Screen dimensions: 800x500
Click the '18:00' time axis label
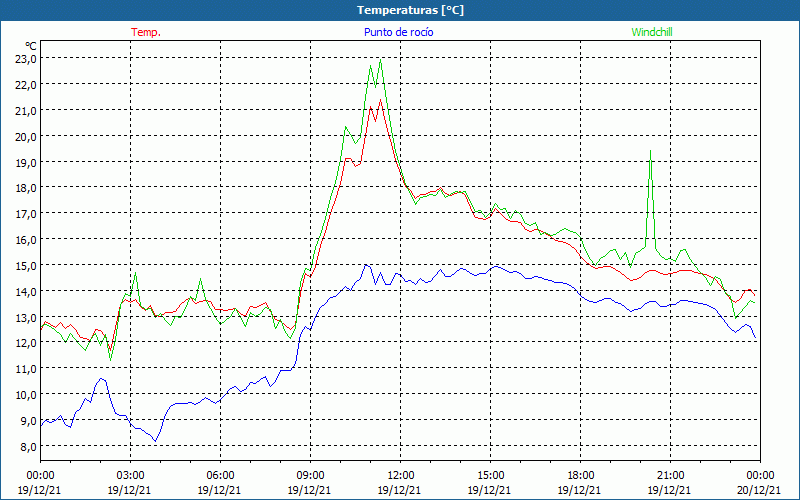[x=581, y=476]
